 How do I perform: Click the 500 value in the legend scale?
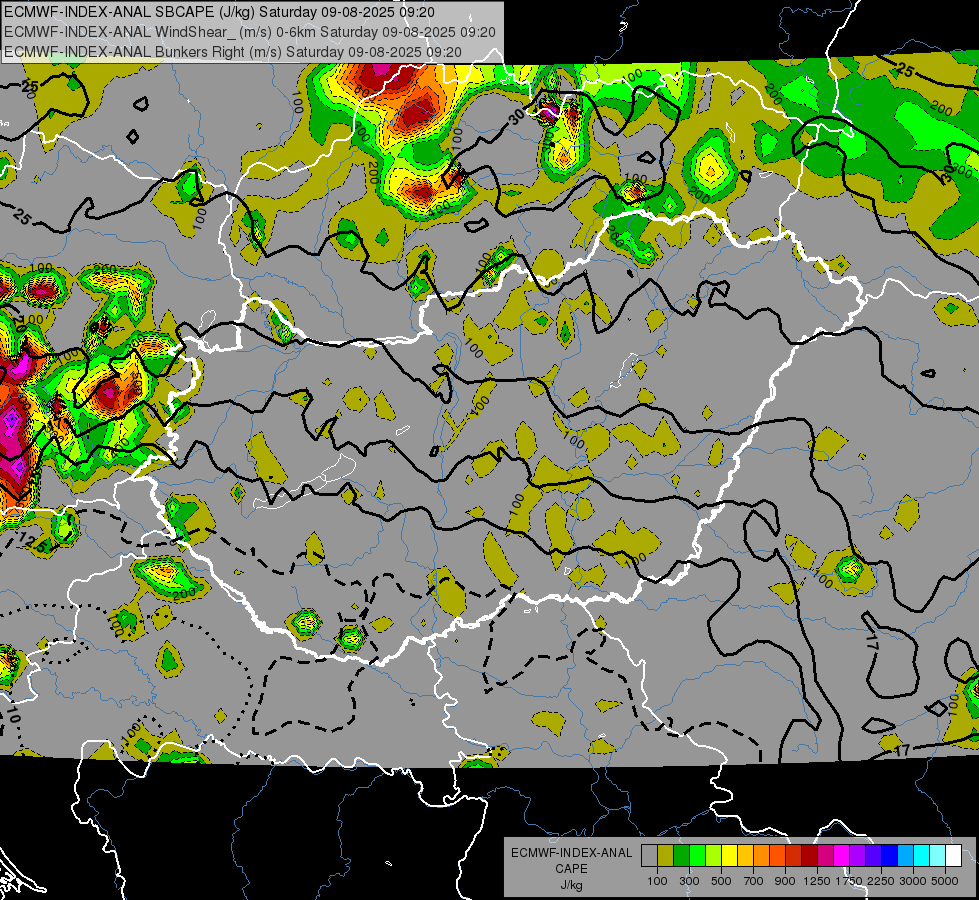coord(721,881)
